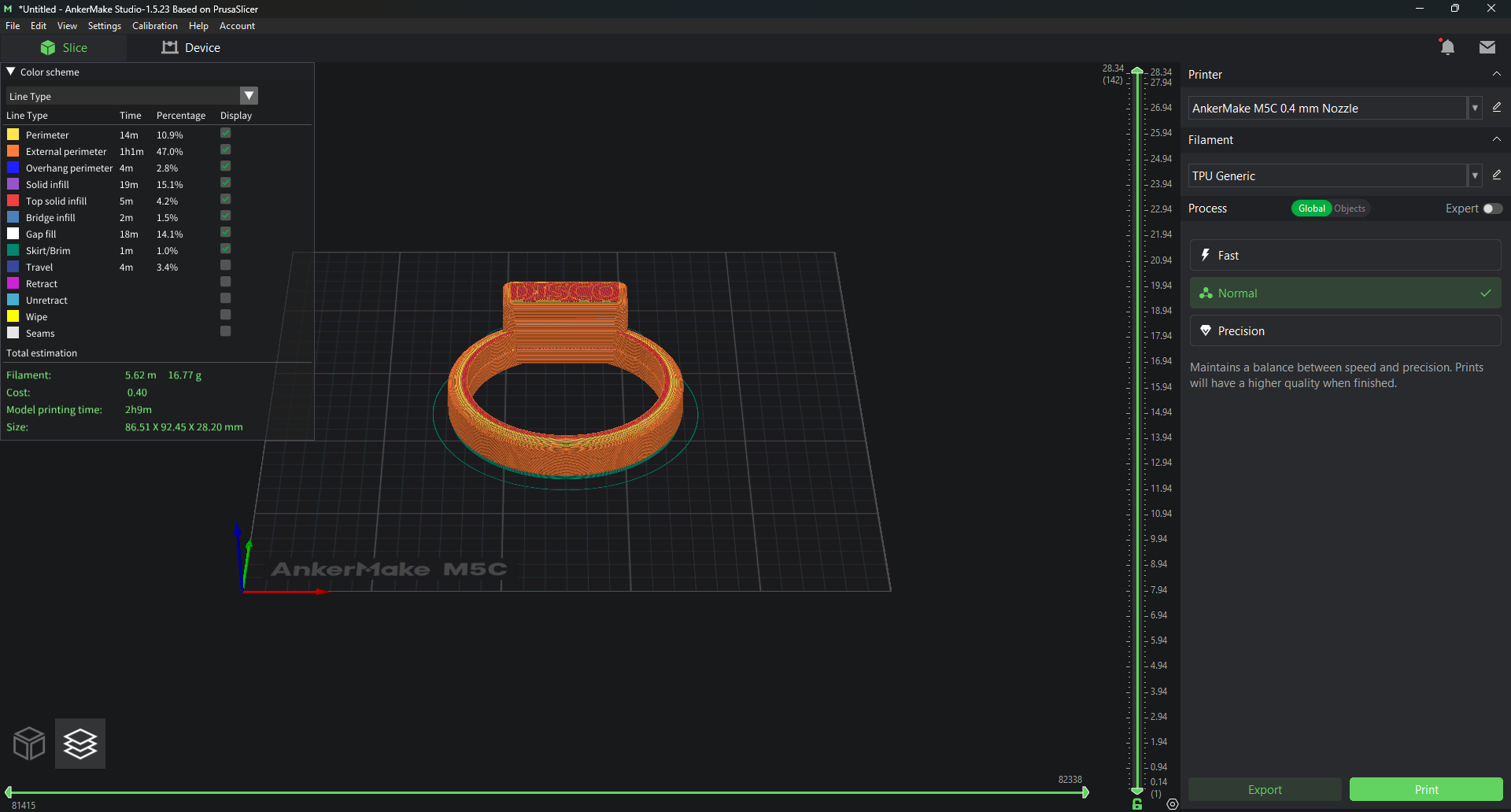
Task: Open the Settings menu
Action: tap(105, 26)
